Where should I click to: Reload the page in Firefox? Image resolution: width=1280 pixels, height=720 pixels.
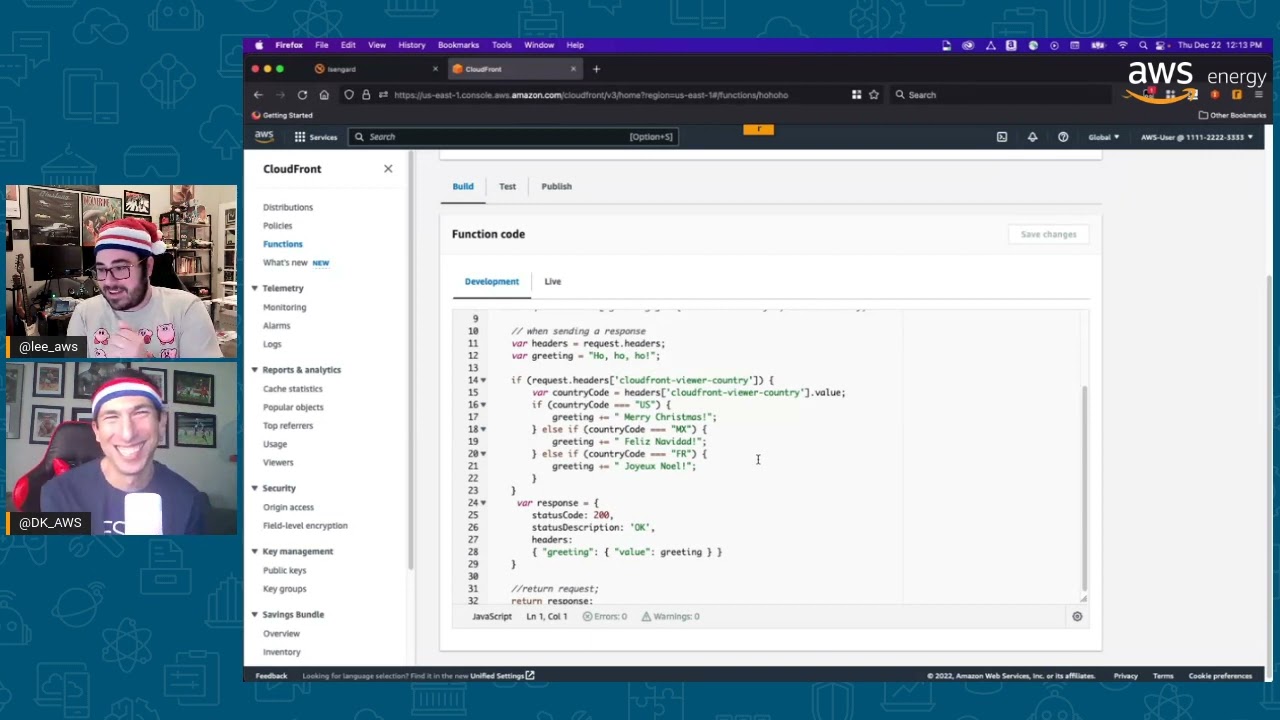302,95
